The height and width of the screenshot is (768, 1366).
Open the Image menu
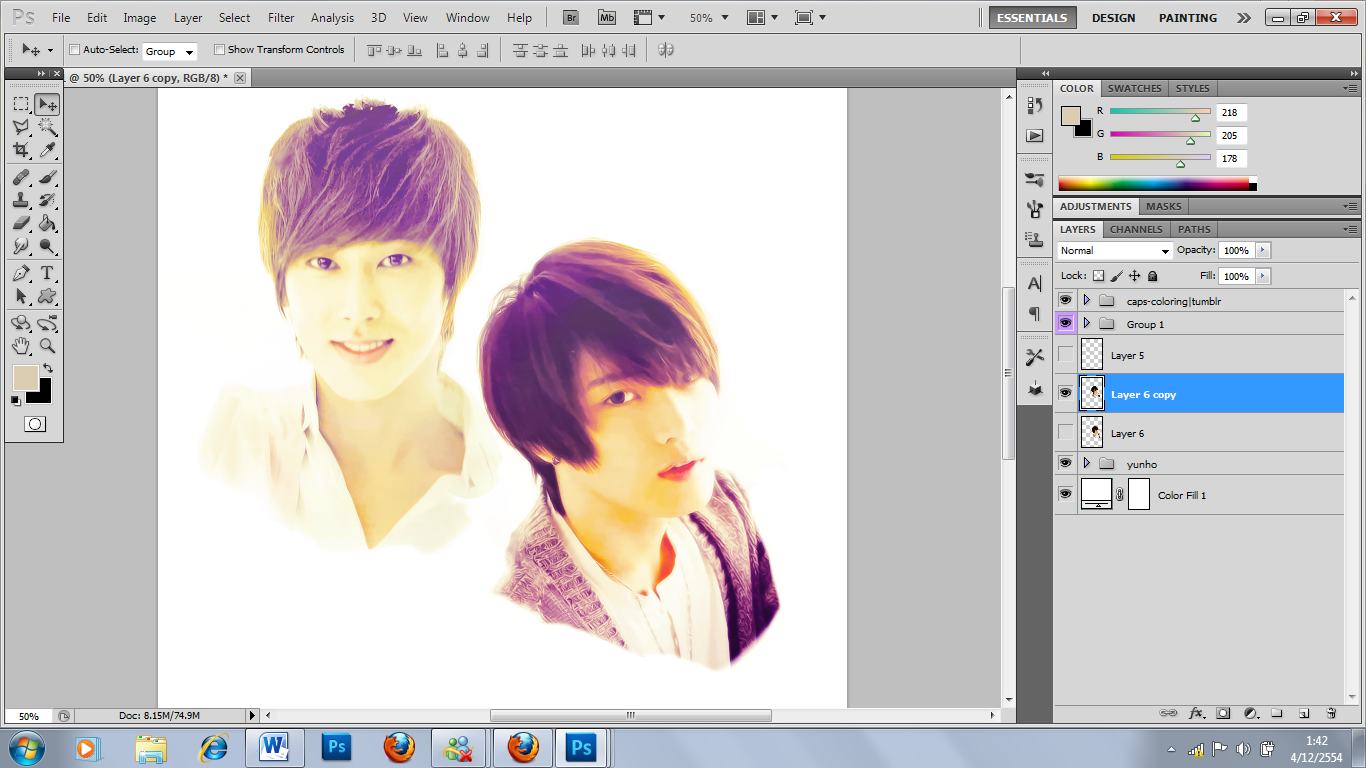click(x=139, y=18)
